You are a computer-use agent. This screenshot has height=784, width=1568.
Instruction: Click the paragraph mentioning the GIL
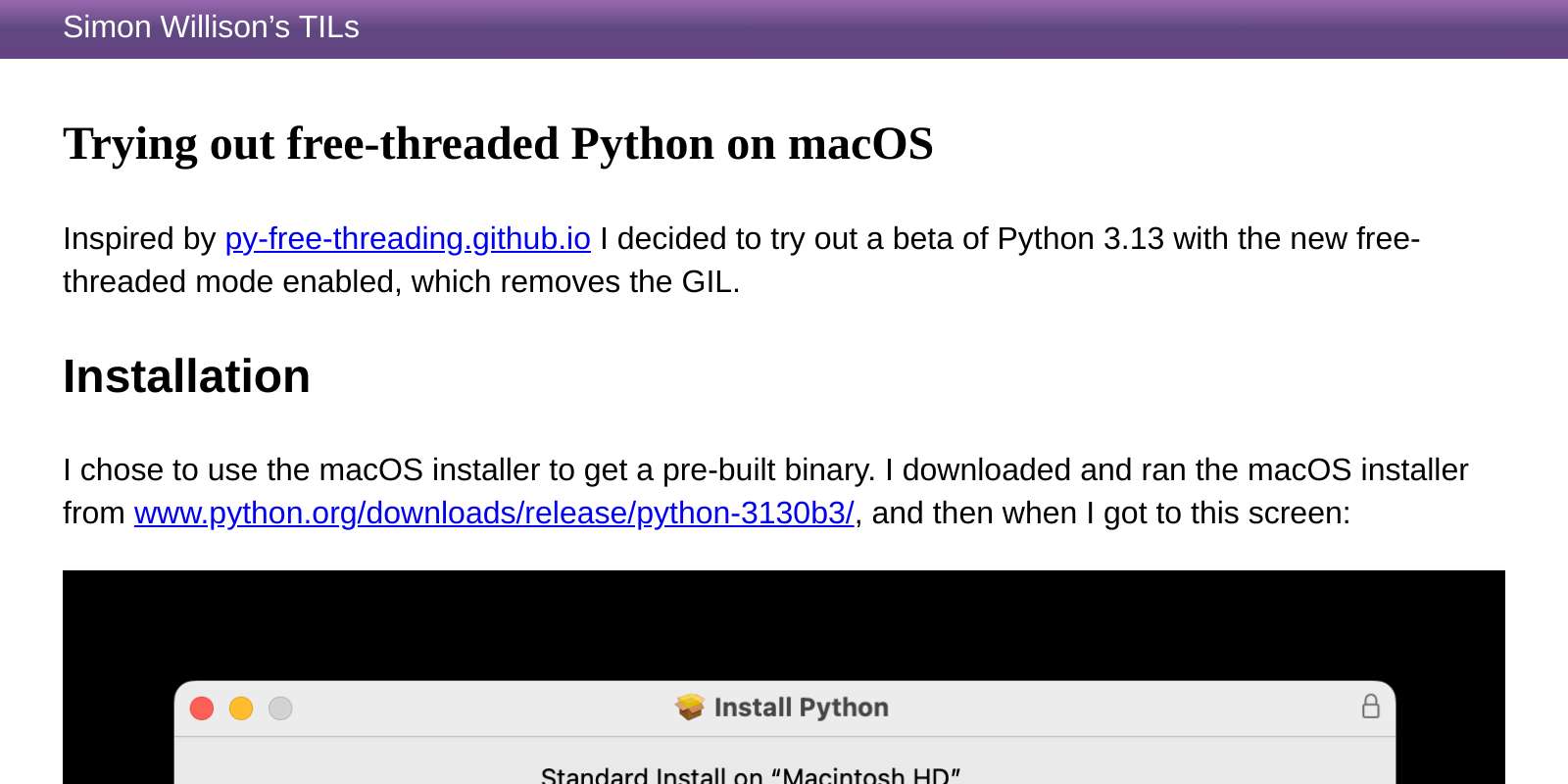coord(742,261)
